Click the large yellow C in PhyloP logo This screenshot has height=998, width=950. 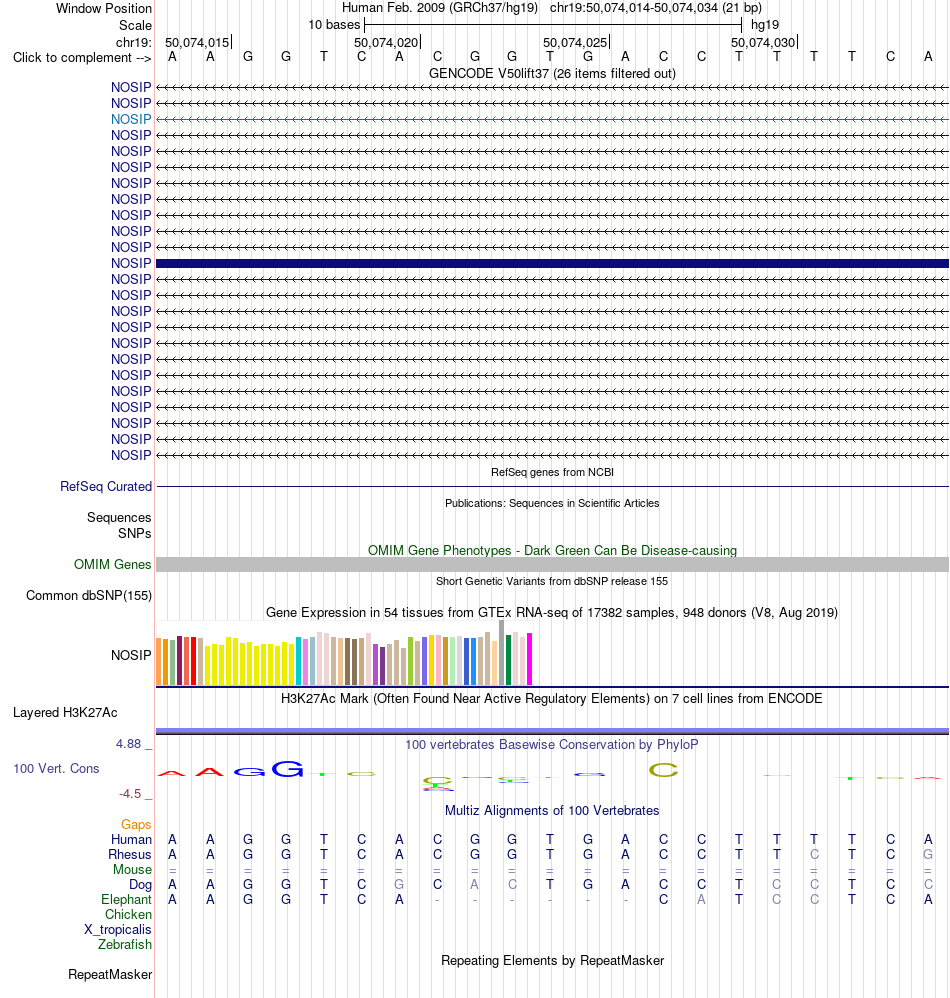point(663,770)
